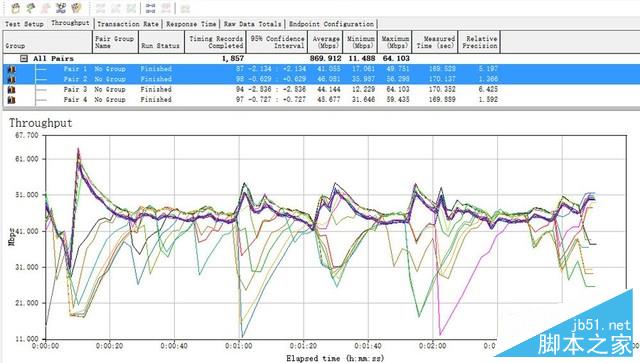
Task: Click the 61.000 peak in the Throughput graph
Action: click(78, 150)
